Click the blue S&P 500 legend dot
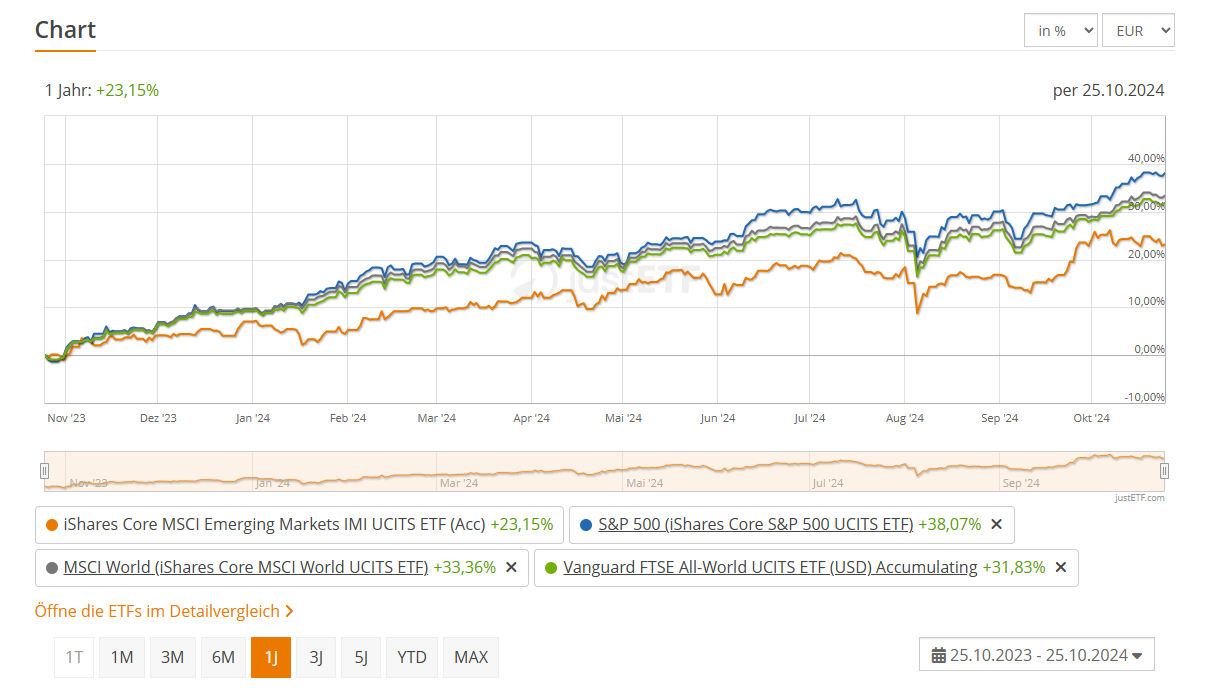Image resolution: width=1224 pixels, height=688 pixels. pos(586,524)
